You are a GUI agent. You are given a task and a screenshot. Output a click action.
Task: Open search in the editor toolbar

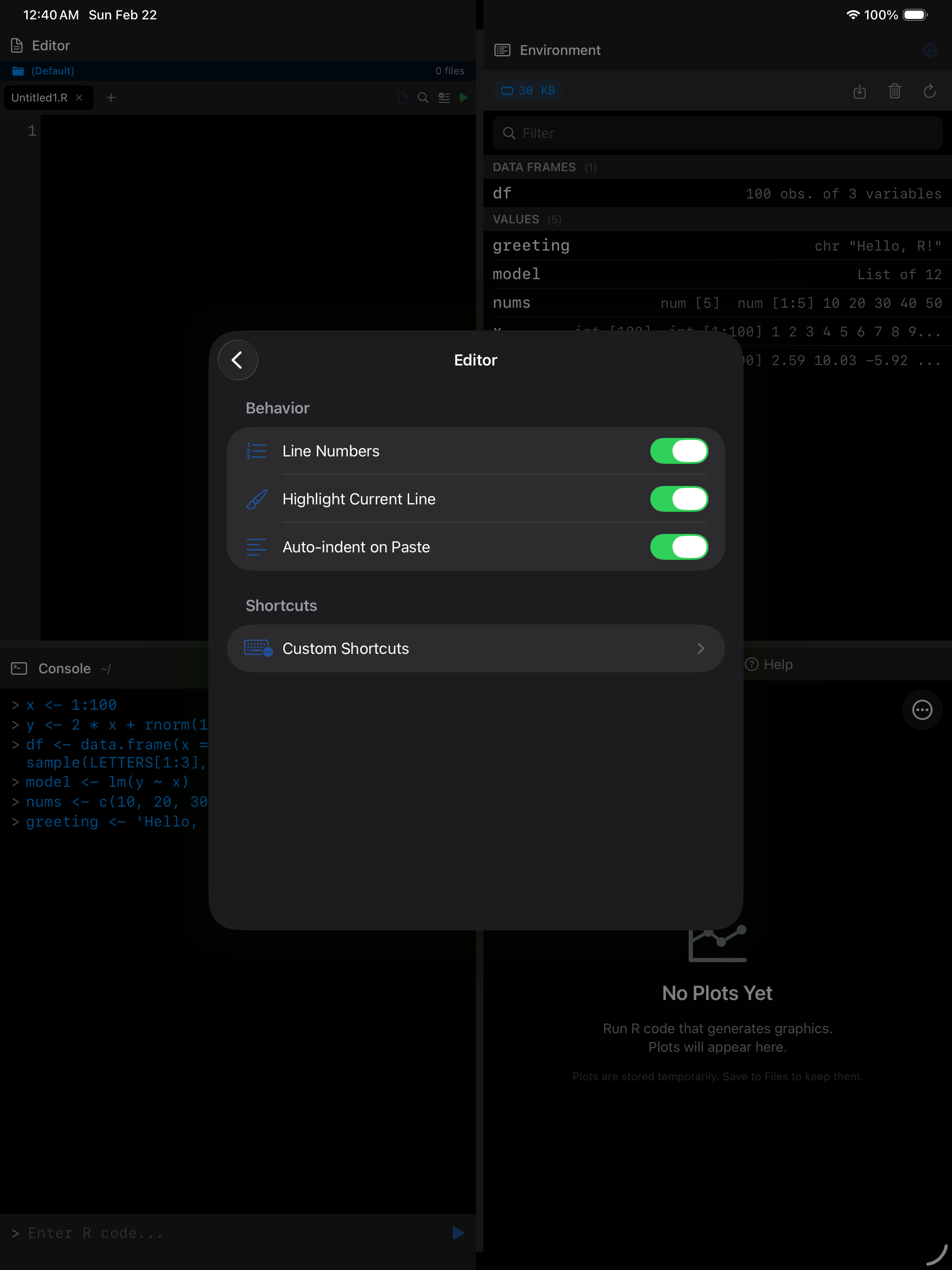pyautogui.click(x=423, y=98)
